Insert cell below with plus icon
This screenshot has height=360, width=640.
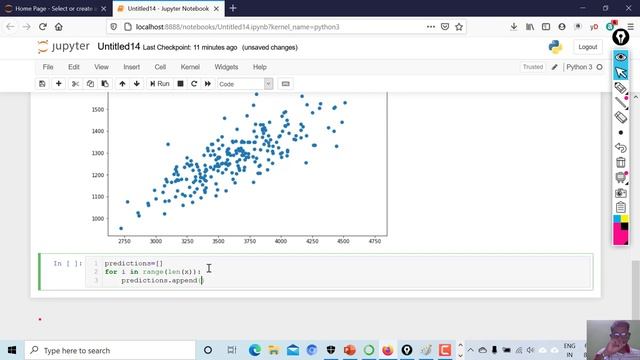pos(58,84)
